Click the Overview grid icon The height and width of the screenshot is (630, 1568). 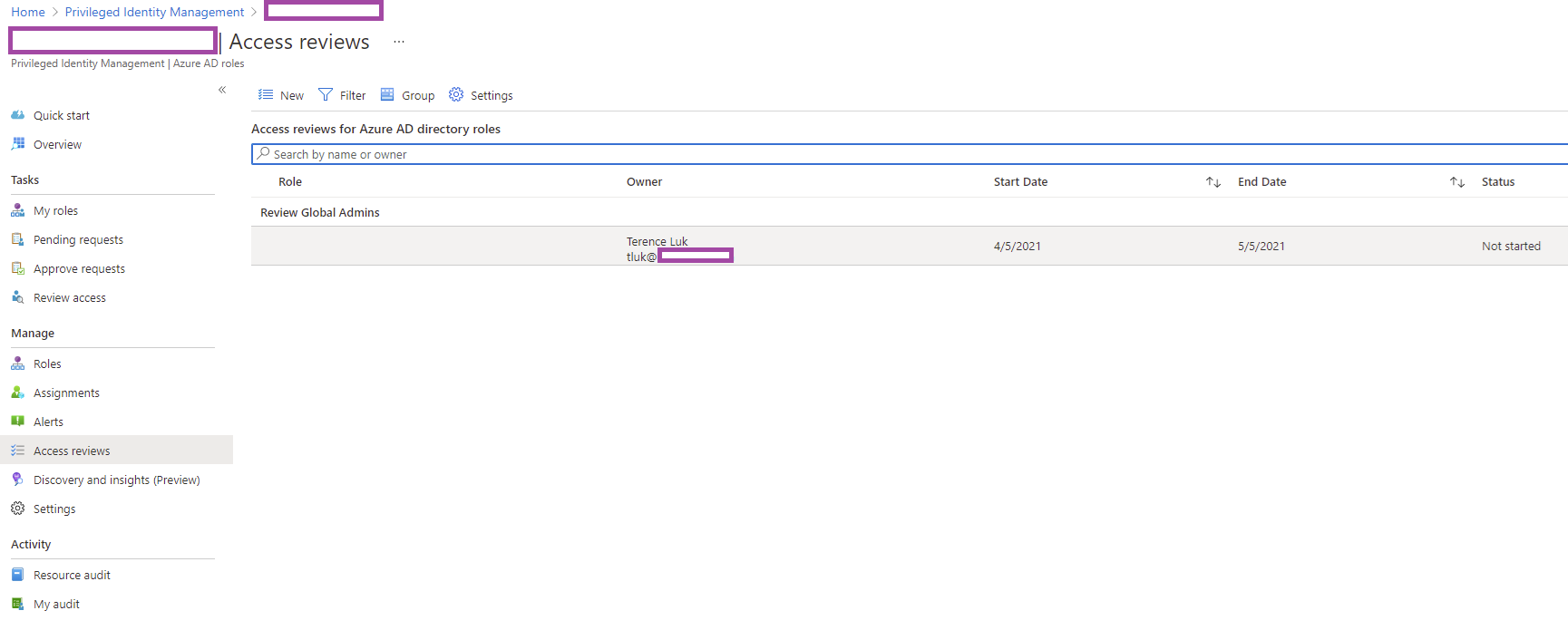point(17,144)
